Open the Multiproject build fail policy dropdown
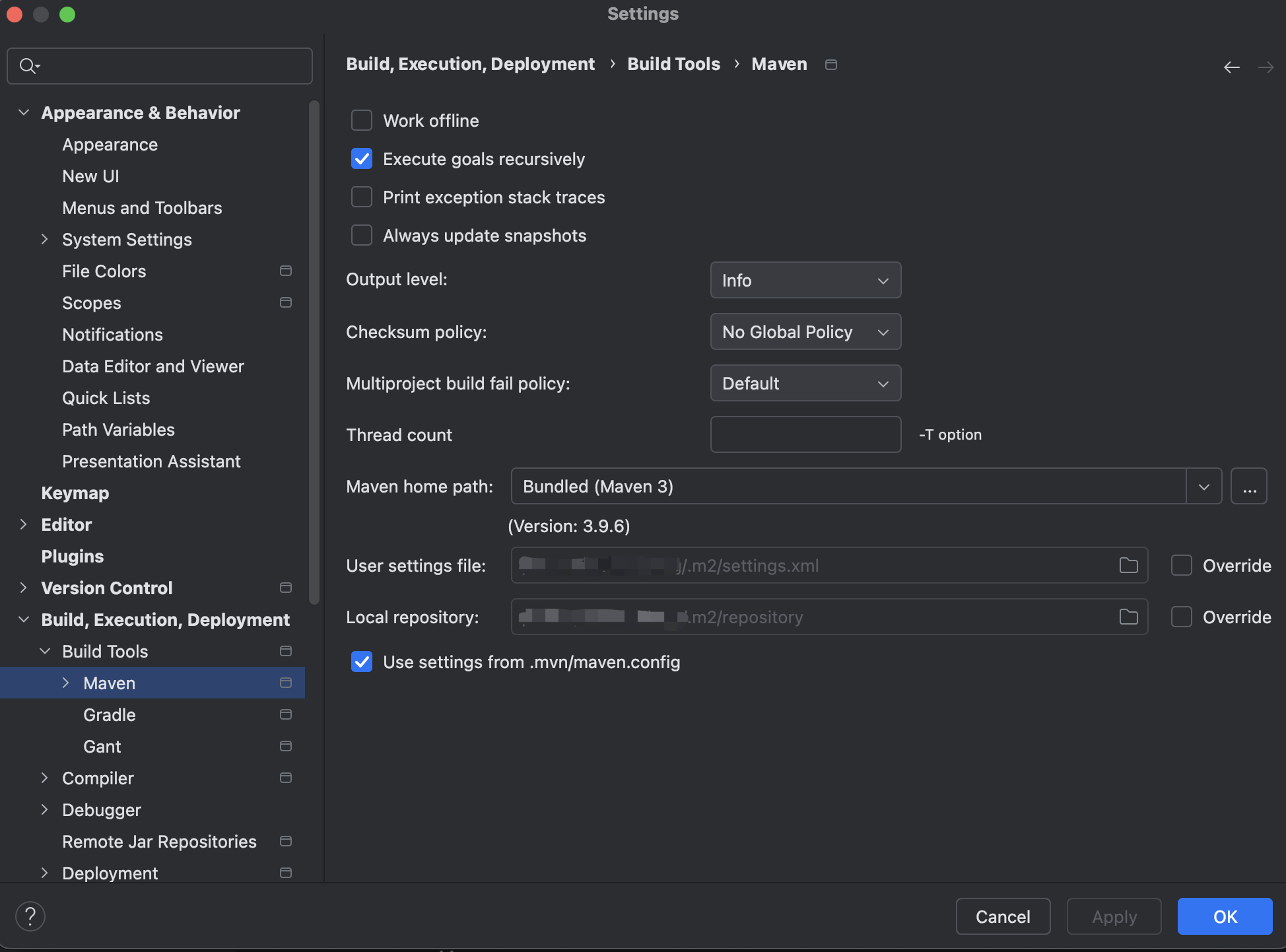The height and width of the screenshot is (952, 1286). (805, 383)
